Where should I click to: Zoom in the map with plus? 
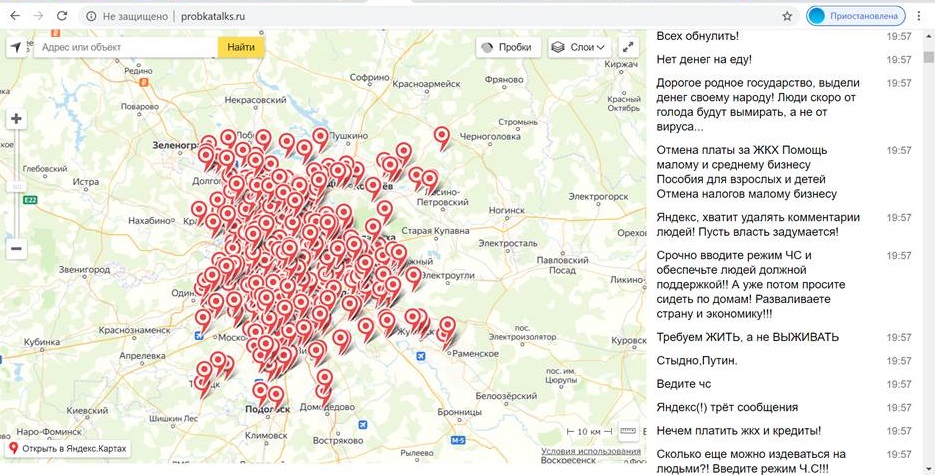tap(16, 119)
